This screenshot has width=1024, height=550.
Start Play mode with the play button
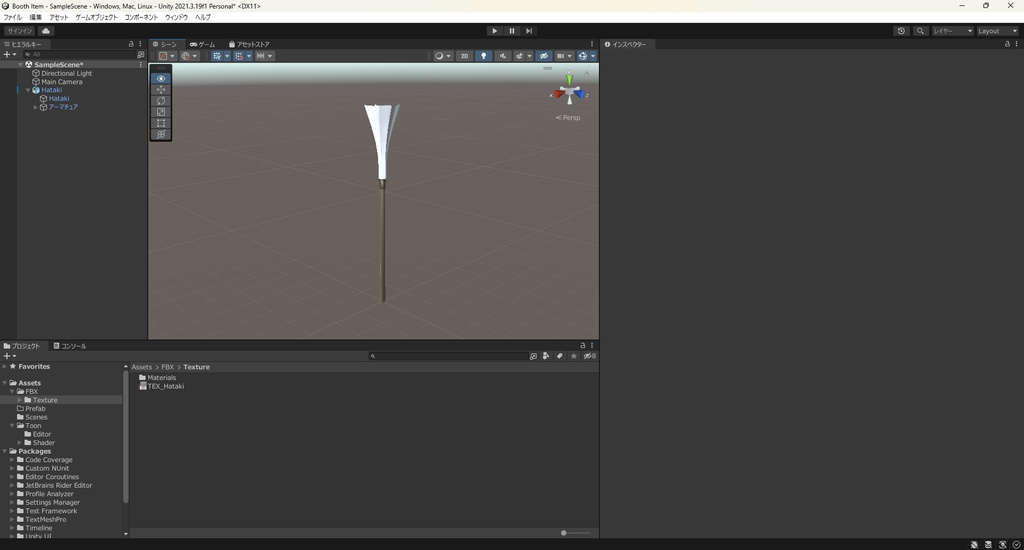(x=494, y=31)
